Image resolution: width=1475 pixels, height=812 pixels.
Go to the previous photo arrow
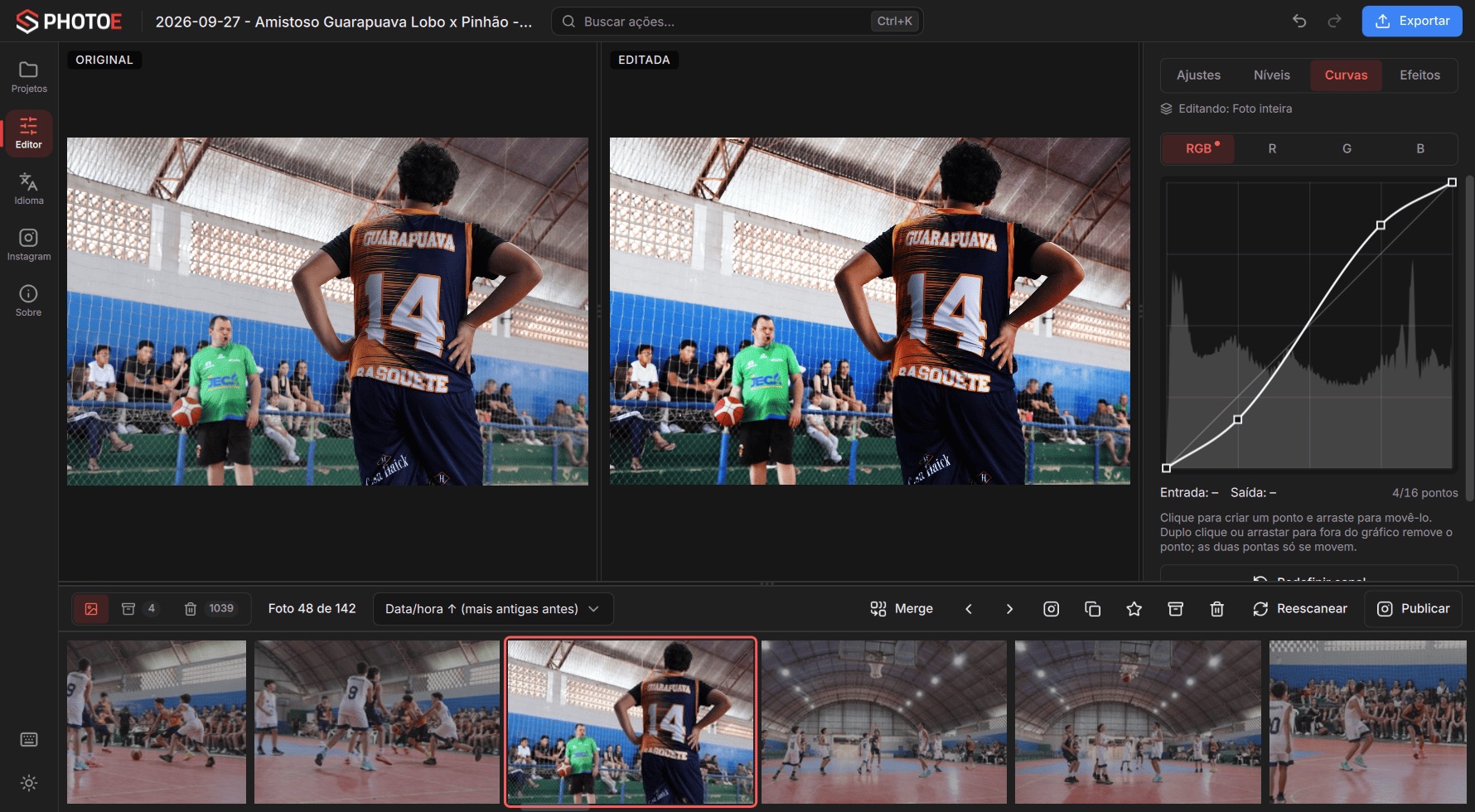coord(969,609)
